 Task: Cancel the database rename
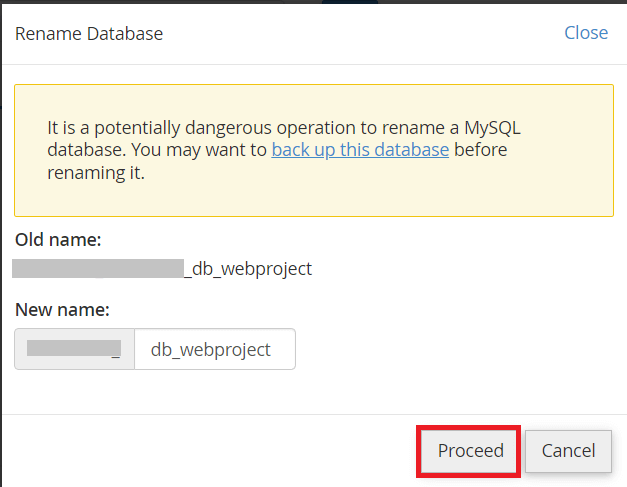(x=568, y=451)
